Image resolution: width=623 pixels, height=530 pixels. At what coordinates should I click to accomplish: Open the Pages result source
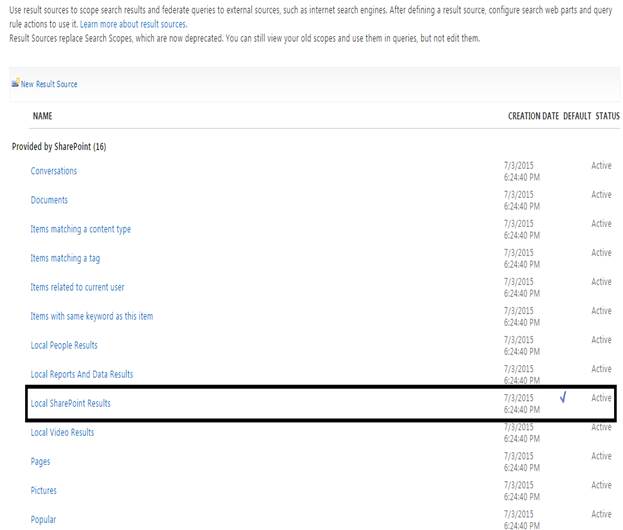click(x=41, y=462)
